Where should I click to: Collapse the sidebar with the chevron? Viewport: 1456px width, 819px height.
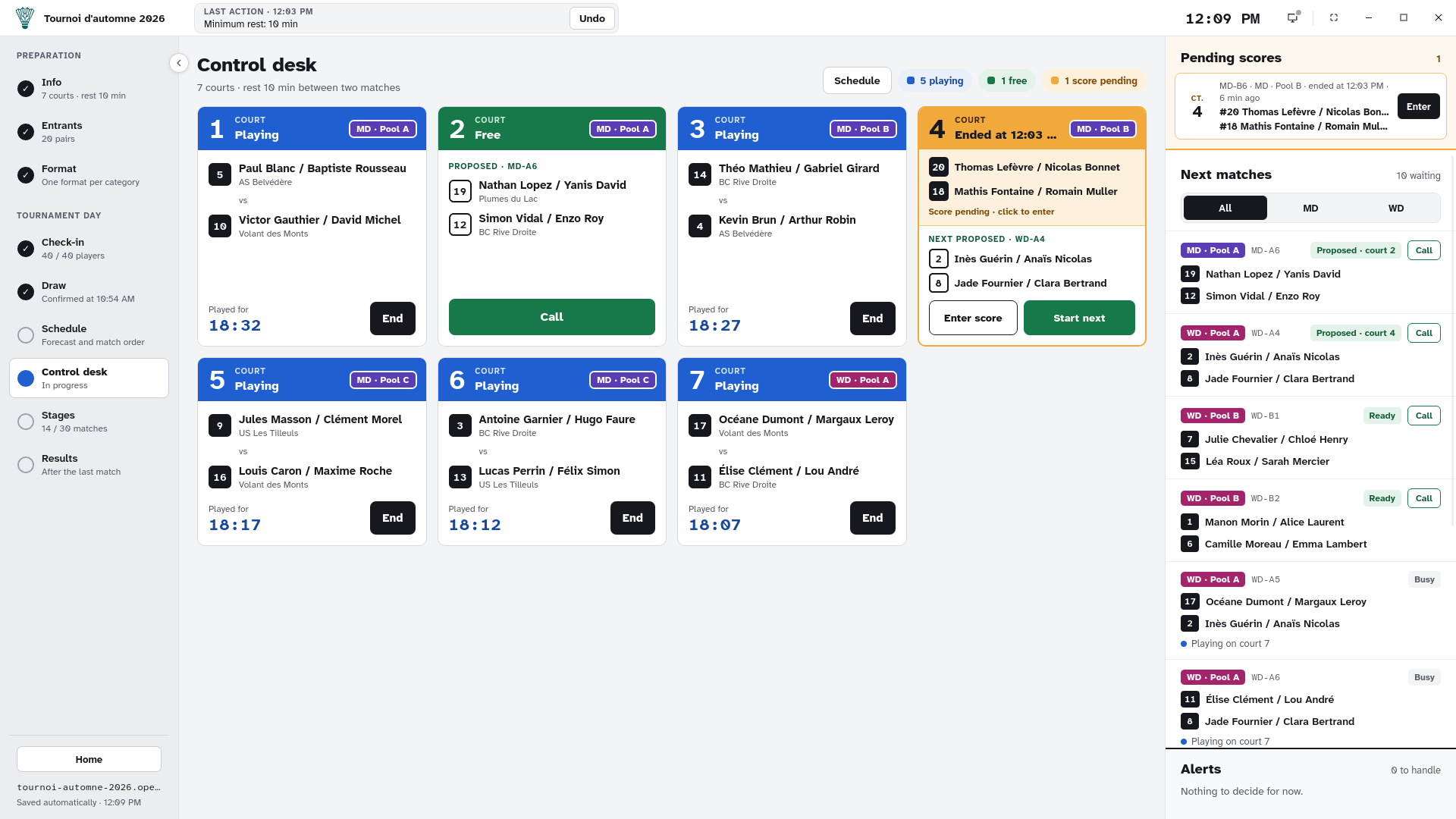pyautogui.click(x=178, y=63)
